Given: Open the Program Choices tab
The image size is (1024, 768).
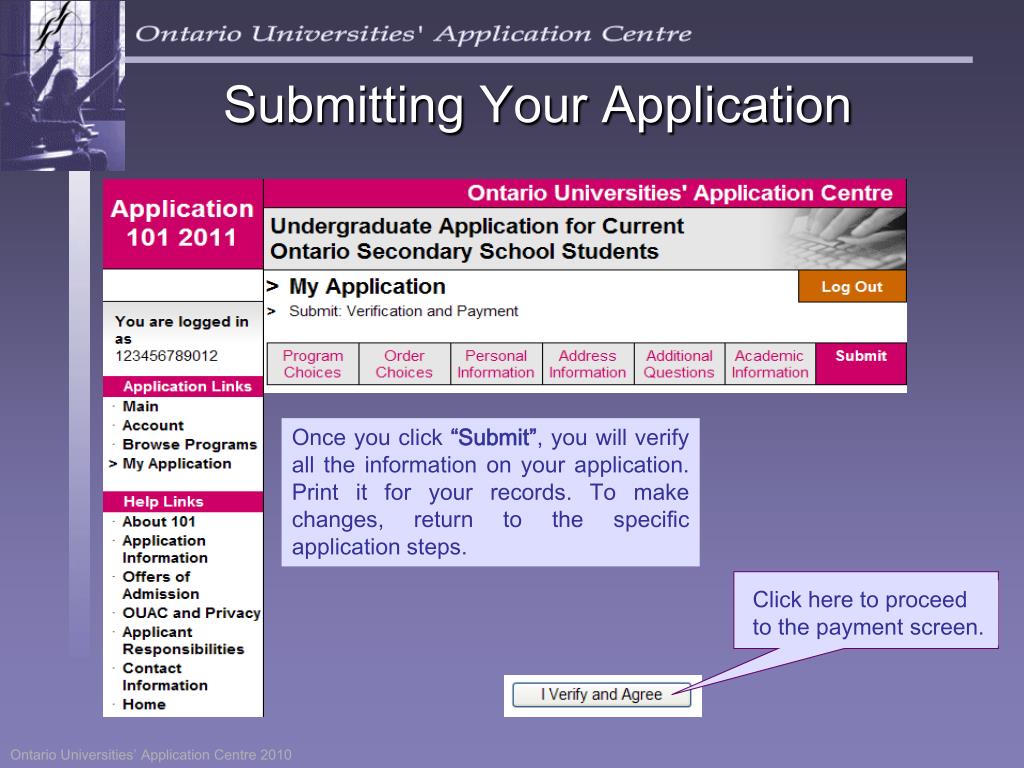Looking at the screenshot, I should (313, 364).
